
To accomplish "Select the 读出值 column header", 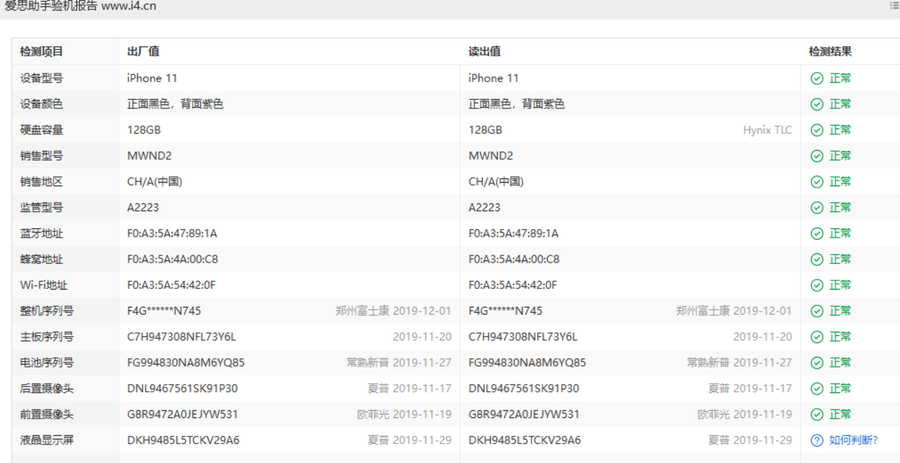I will [x=485, y=52].
